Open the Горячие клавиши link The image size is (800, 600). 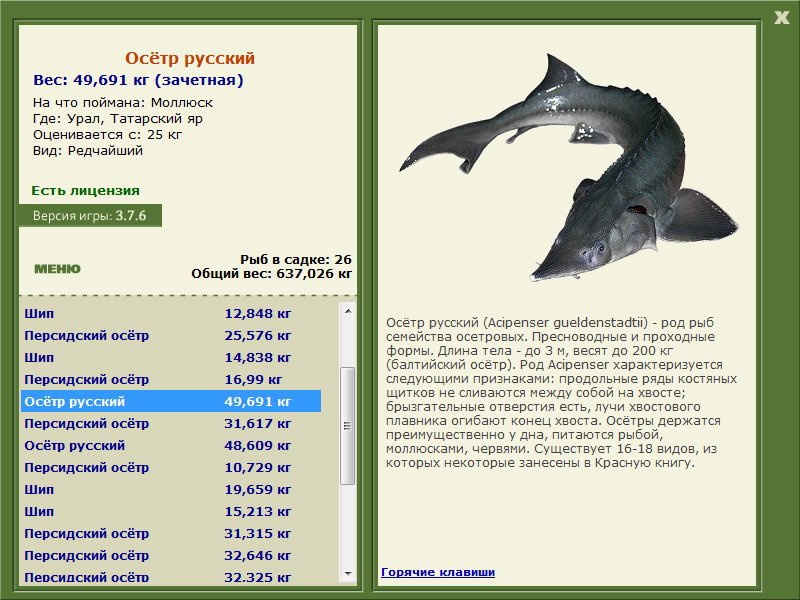coord(438,572)
